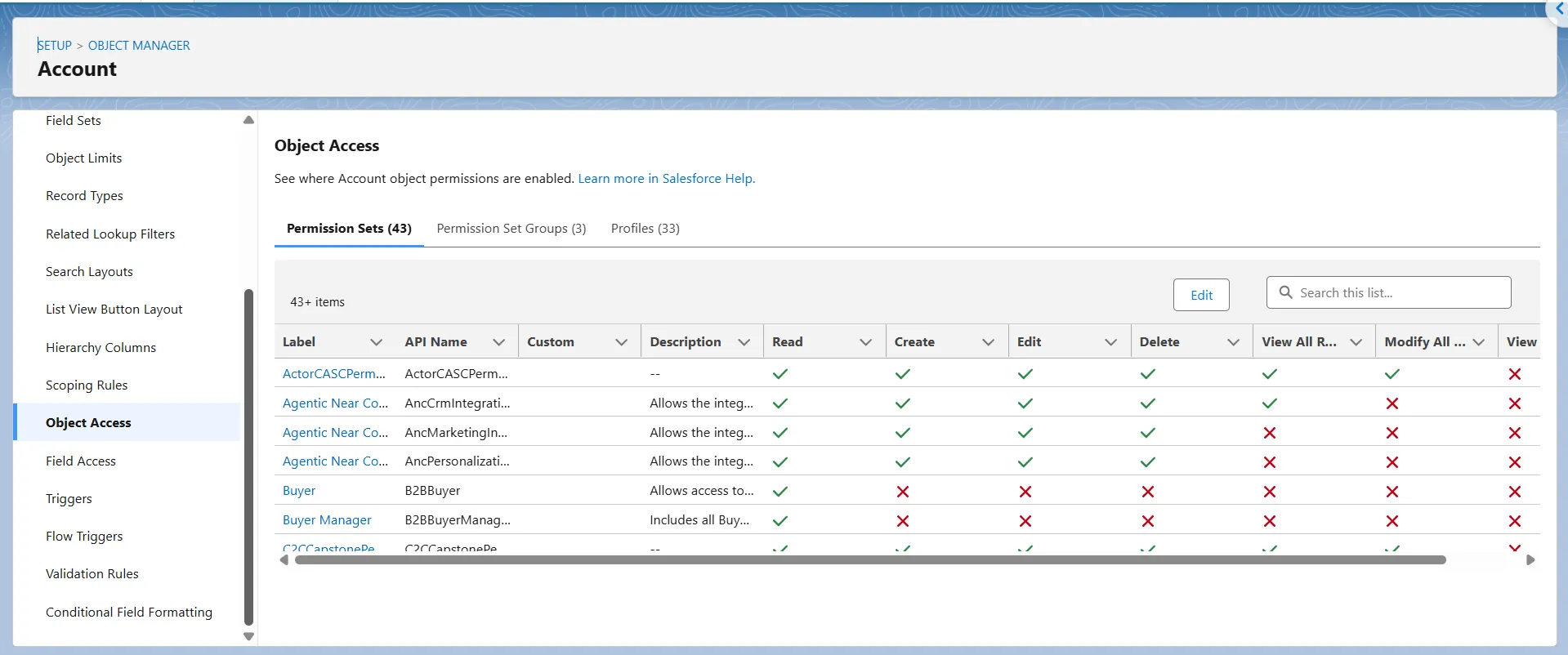Open Triggers in the sidebar
The image size is (1568, 655).
point(69,499)
